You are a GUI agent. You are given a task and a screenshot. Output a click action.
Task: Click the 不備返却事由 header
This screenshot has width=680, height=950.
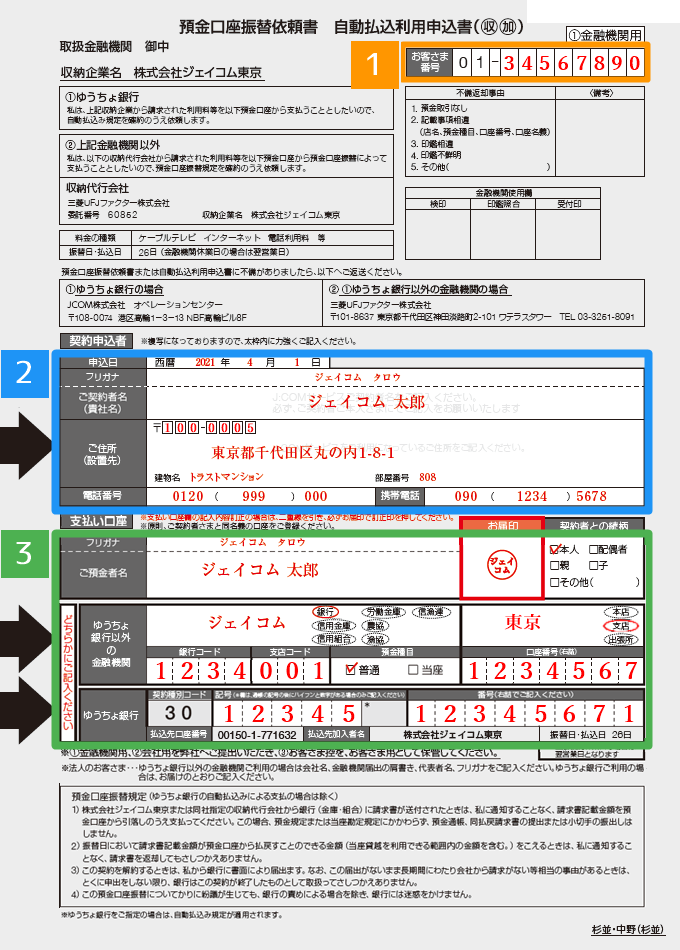pyautogui.click(x=480, y=93)
